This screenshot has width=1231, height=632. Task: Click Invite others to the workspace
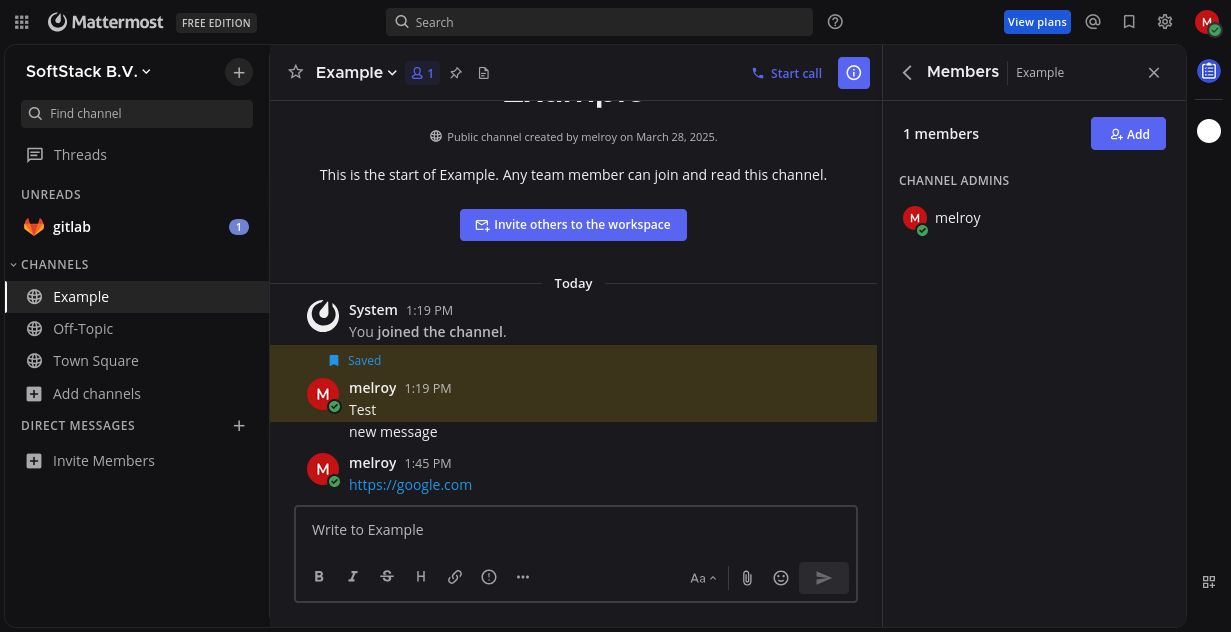coord(573,224)
